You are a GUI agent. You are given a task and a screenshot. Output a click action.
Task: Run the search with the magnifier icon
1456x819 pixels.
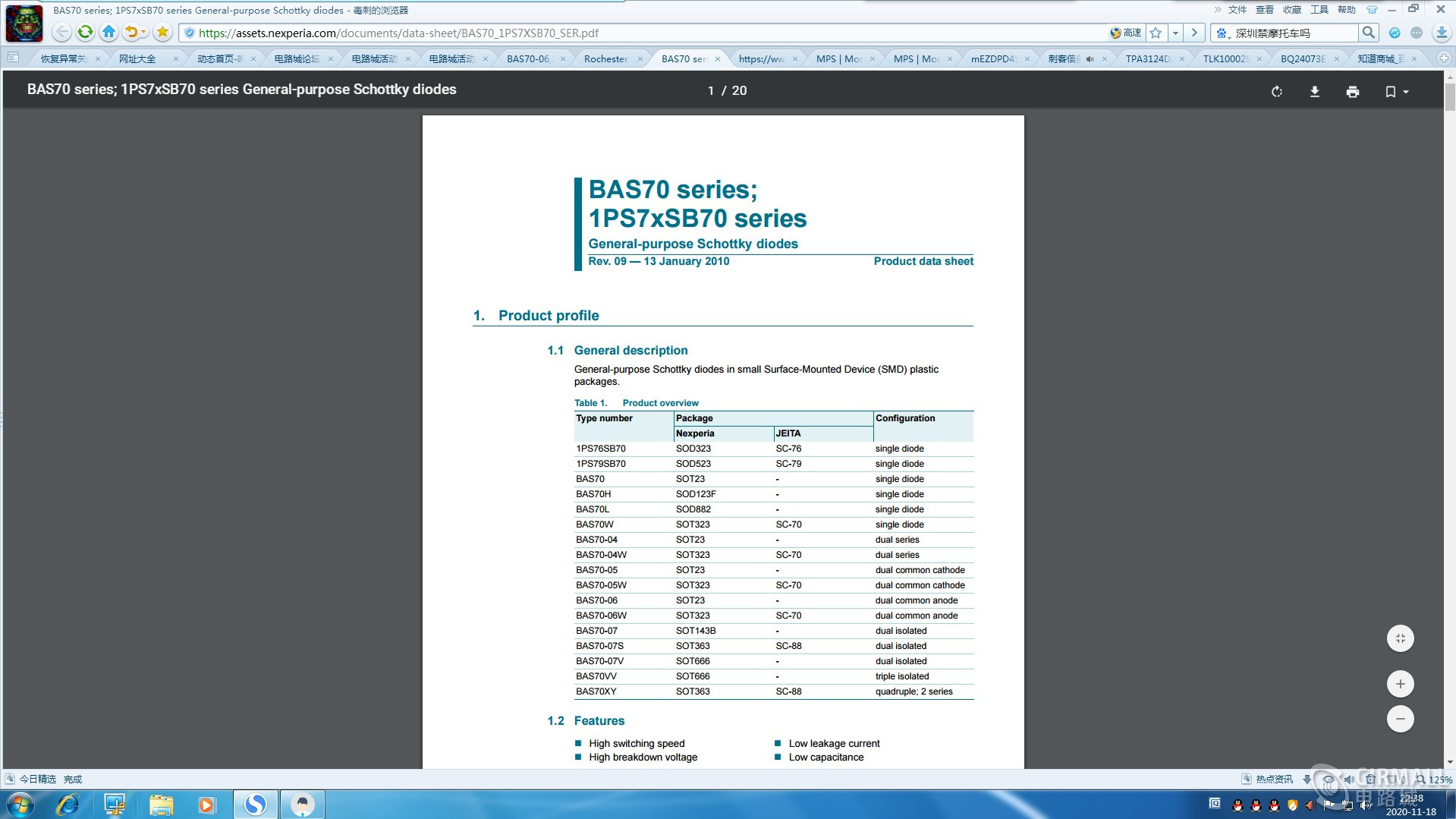[x=1368, y=33]
